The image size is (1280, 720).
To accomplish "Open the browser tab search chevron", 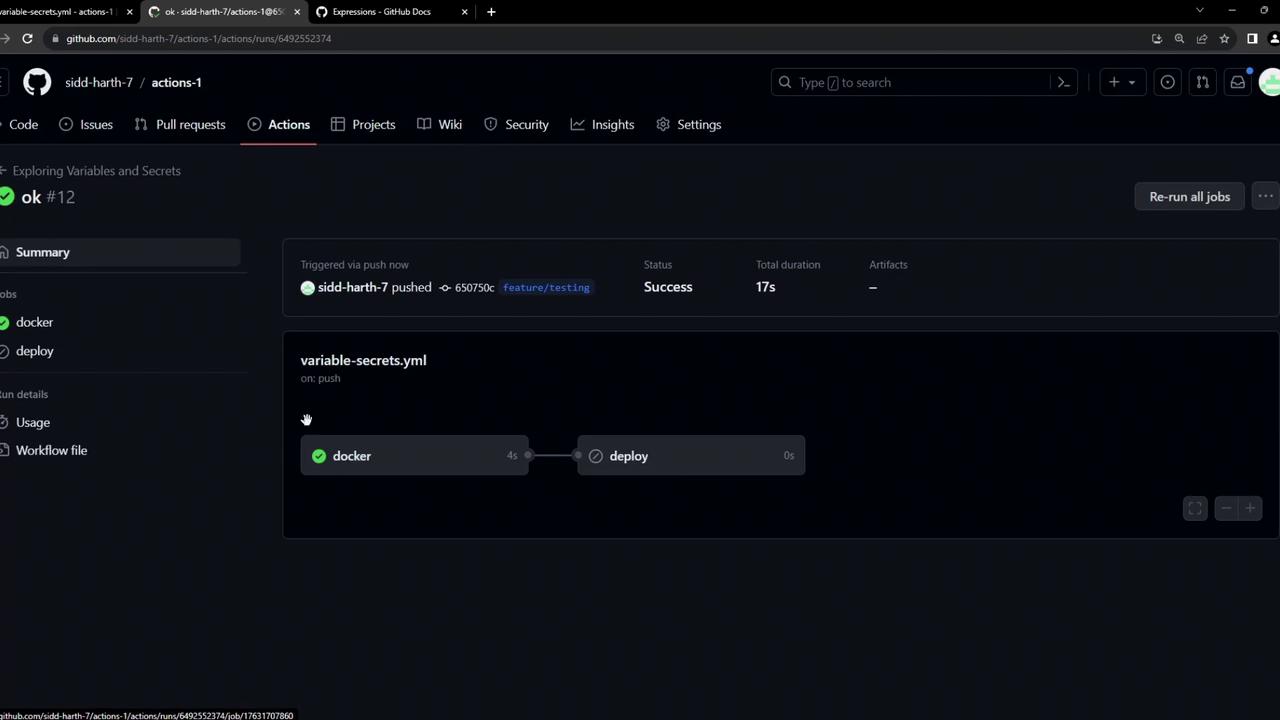I will click(x=1200, y=11).
